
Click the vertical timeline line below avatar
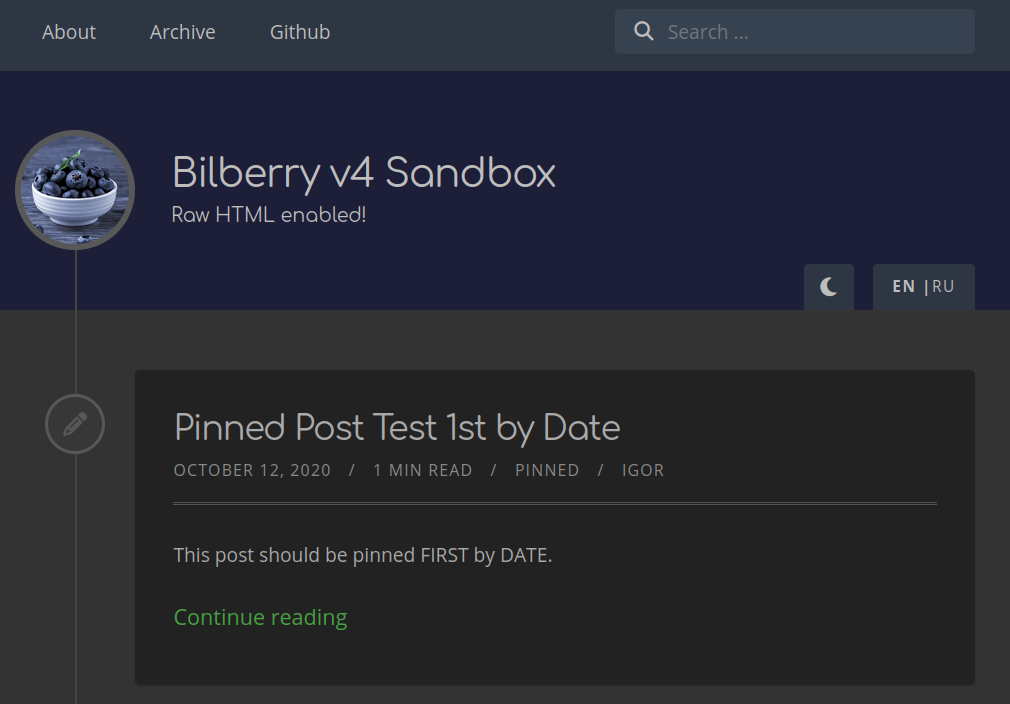coord(75,322)
